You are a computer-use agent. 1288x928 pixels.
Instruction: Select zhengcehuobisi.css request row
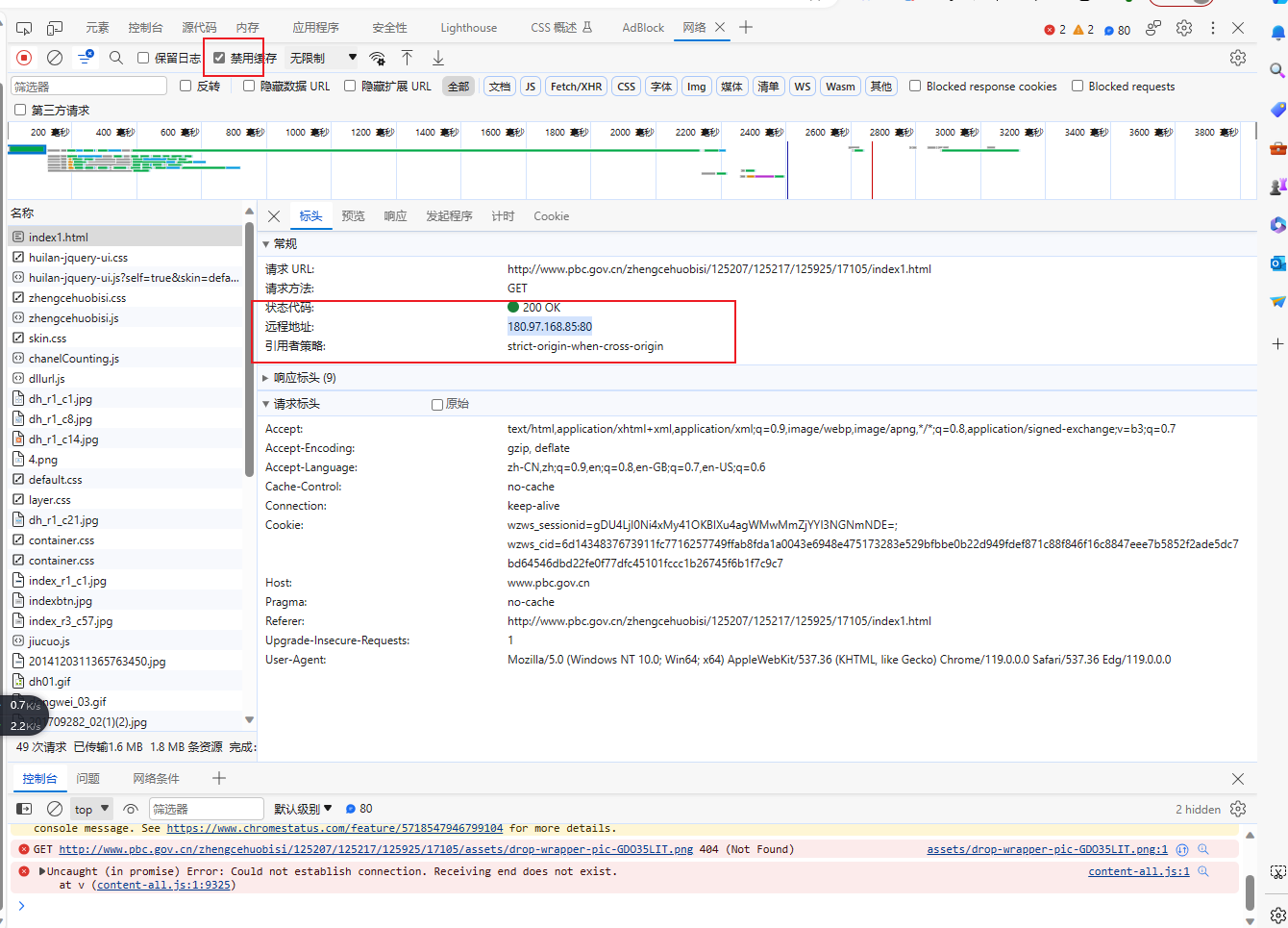(126, 298)
